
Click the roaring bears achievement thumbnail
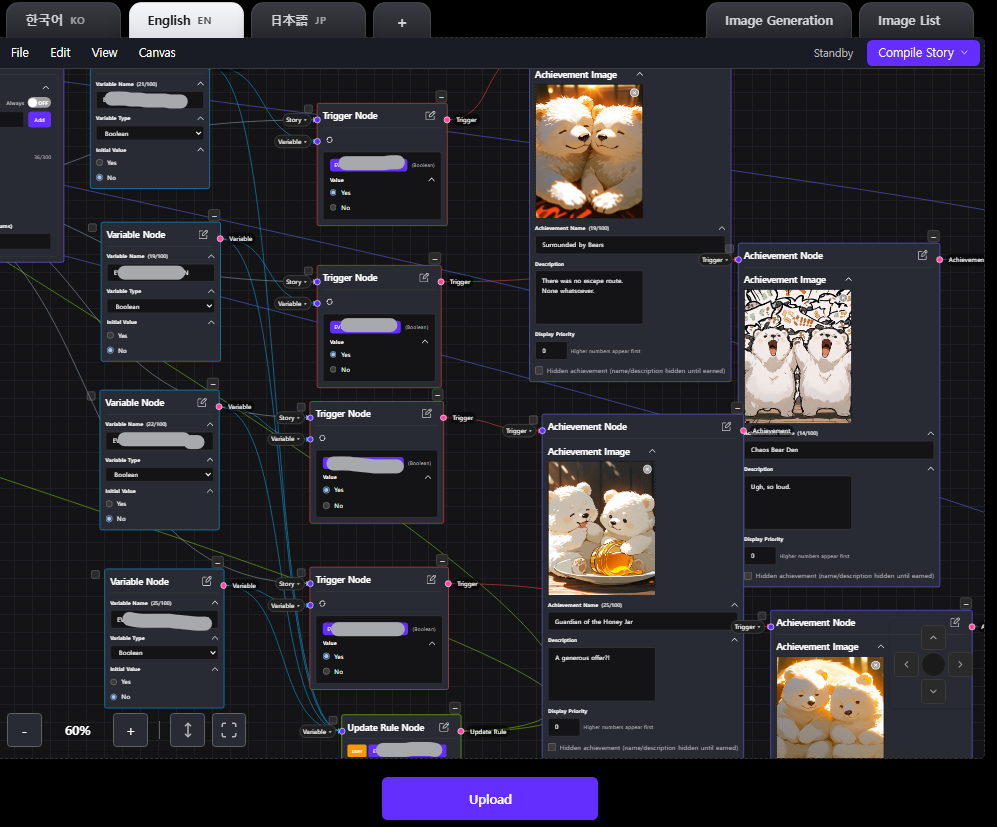click(x=798, y=357)
